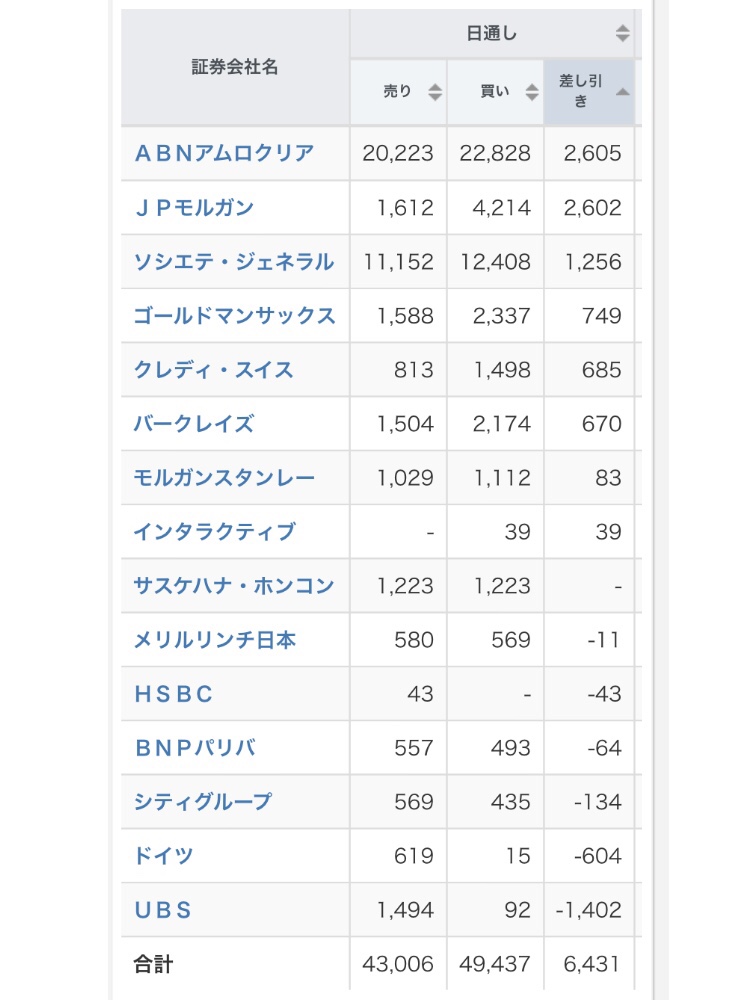Viewport: 750px width, 1000px height.
Task: Open HSBC broker link
Action: tap(173, 694)
